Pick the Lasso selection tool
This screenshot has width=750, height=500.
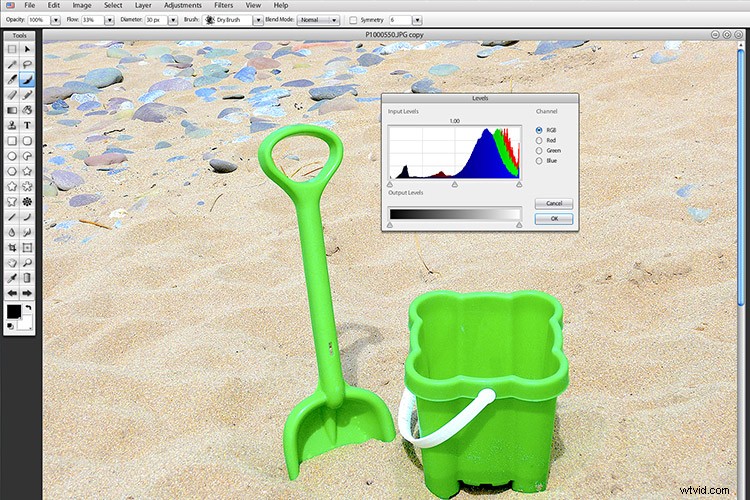(28, 63)
